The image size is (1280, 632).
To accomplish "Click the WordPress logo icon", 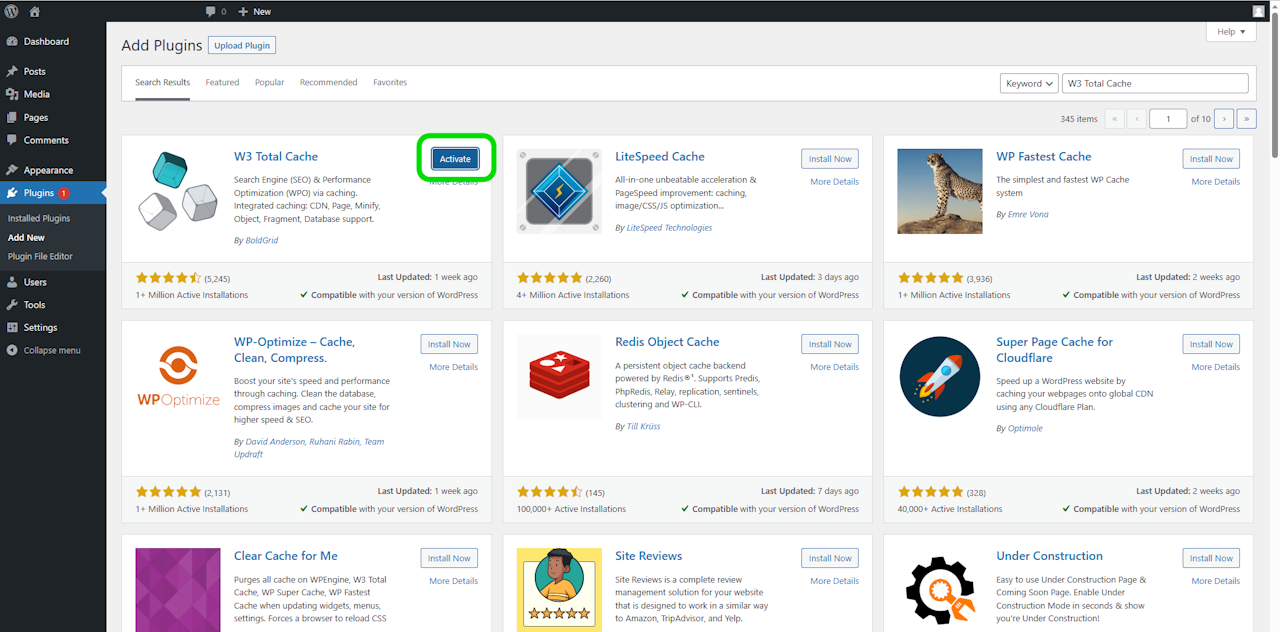I will coord(12,11).
